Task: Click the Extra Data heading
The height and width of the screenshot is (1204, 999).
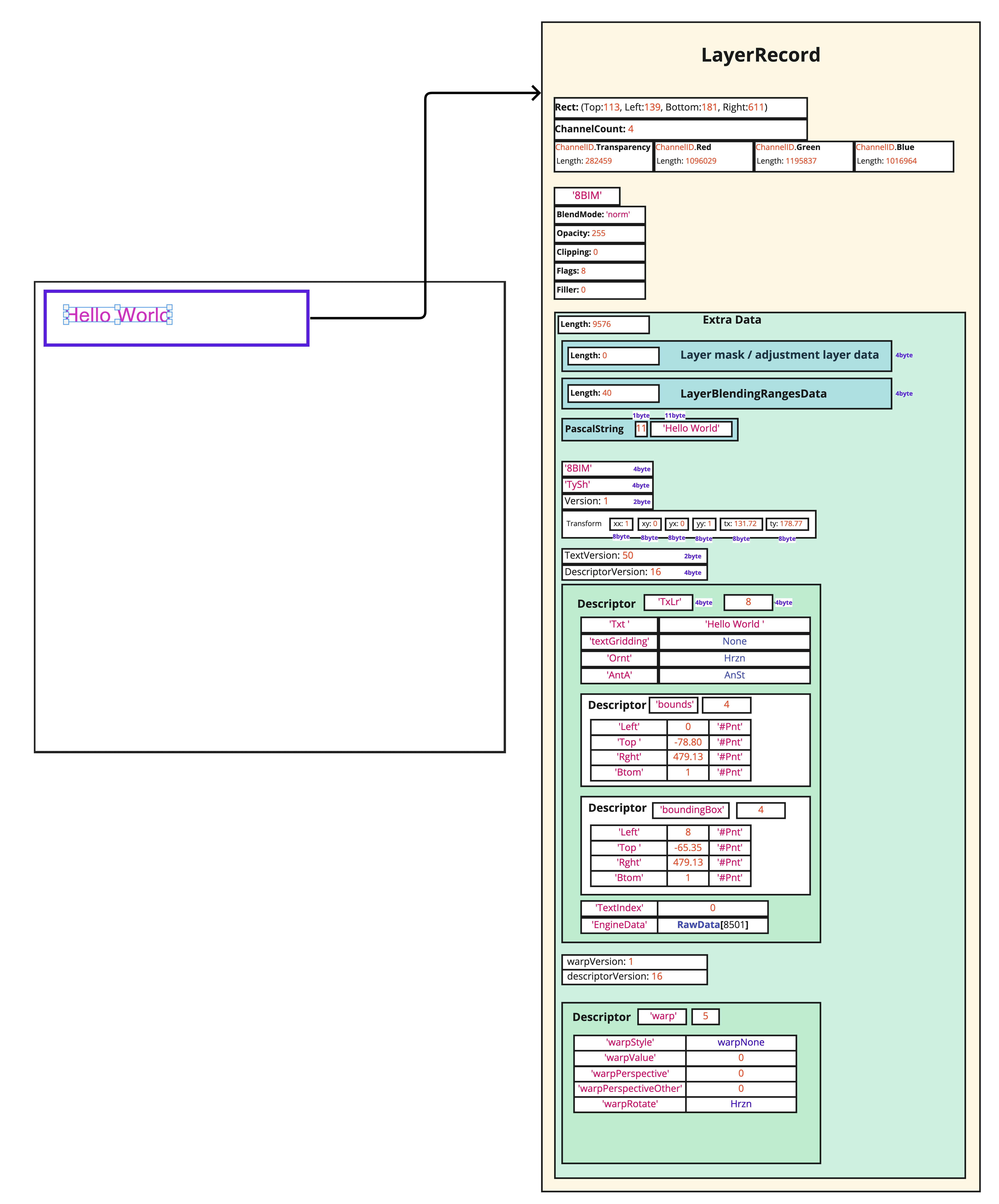Action: point(732,320)
